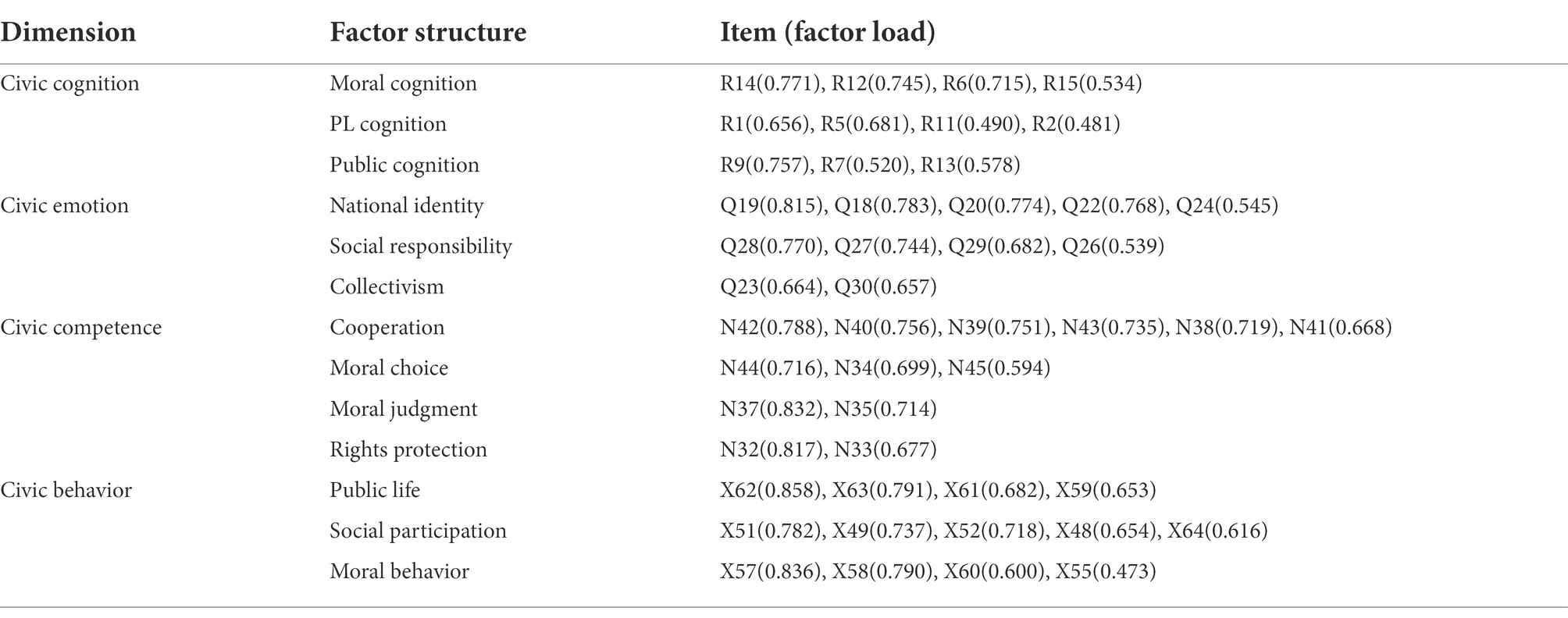
Task: Select the Civic cognition dimension cell
Action: pos(69,83)
